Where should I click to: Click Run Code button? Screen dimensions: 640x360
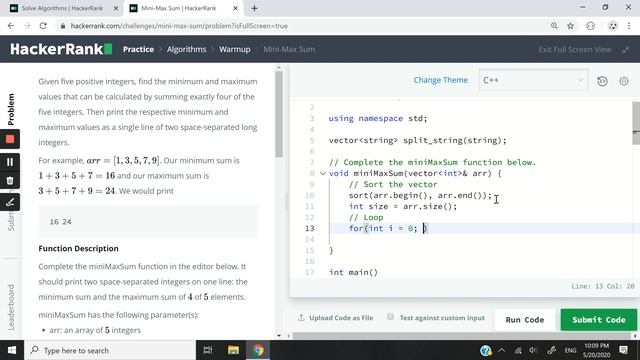pyautogui.click(x=524, y=320)
